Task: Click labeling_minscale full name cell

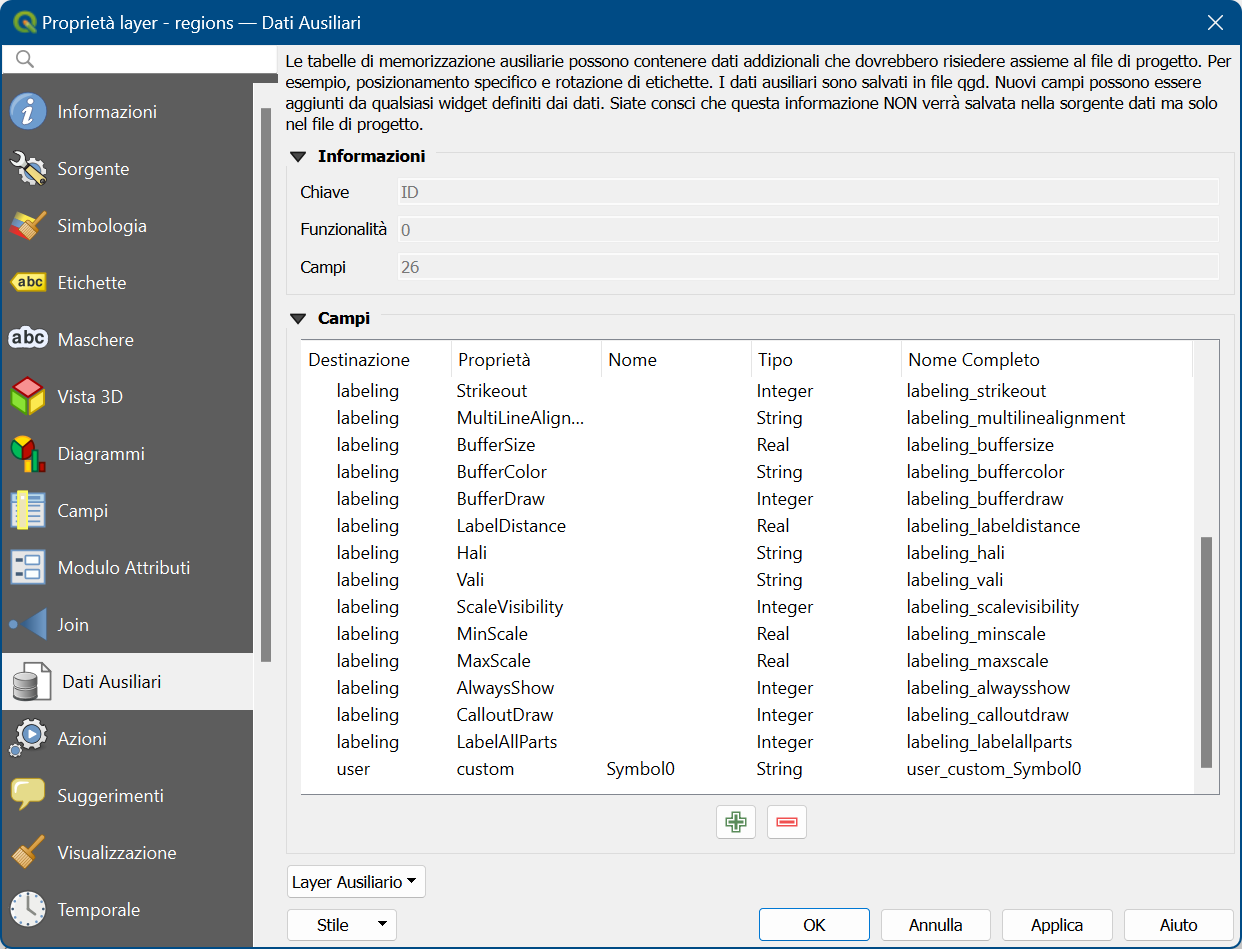Action: pyautogui.click(x=976, y=634)
